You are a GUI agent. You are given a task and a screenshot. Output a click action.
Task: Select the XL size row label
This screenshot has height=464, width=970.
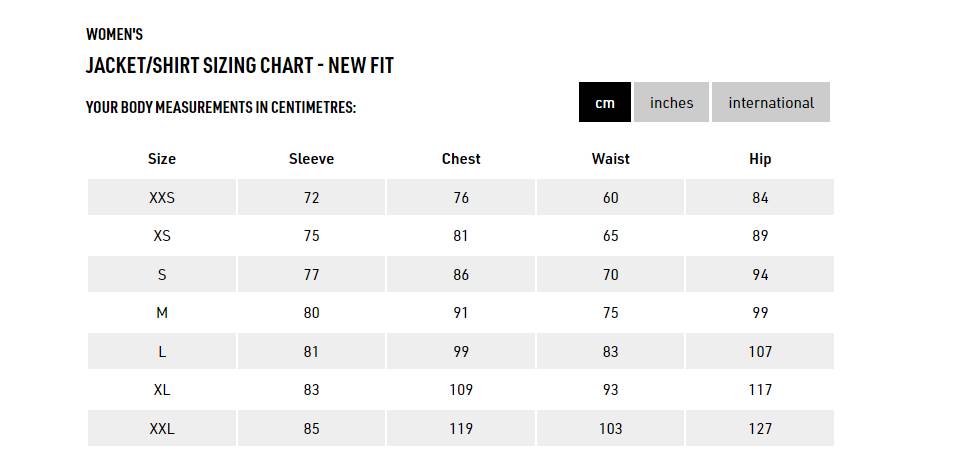pyautogui.click(x=161, y=390)
